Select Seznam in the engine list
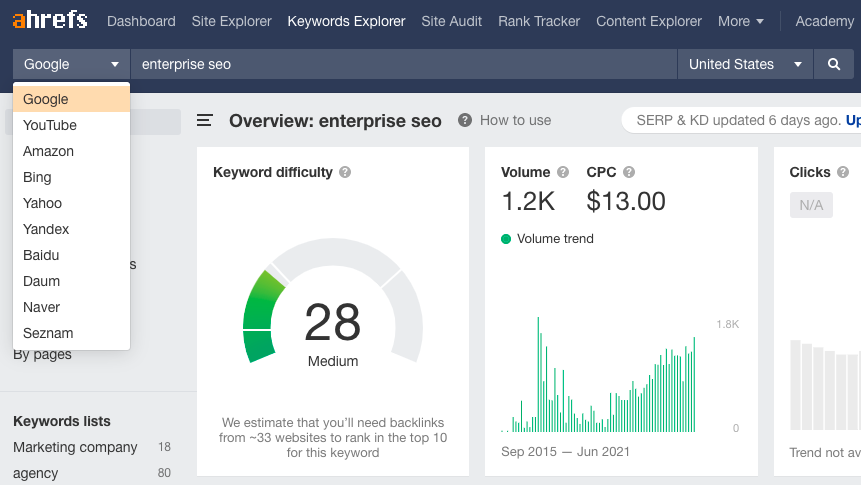Image resolution: width=861 pixels, height=485 pixels. pos(71,333)
